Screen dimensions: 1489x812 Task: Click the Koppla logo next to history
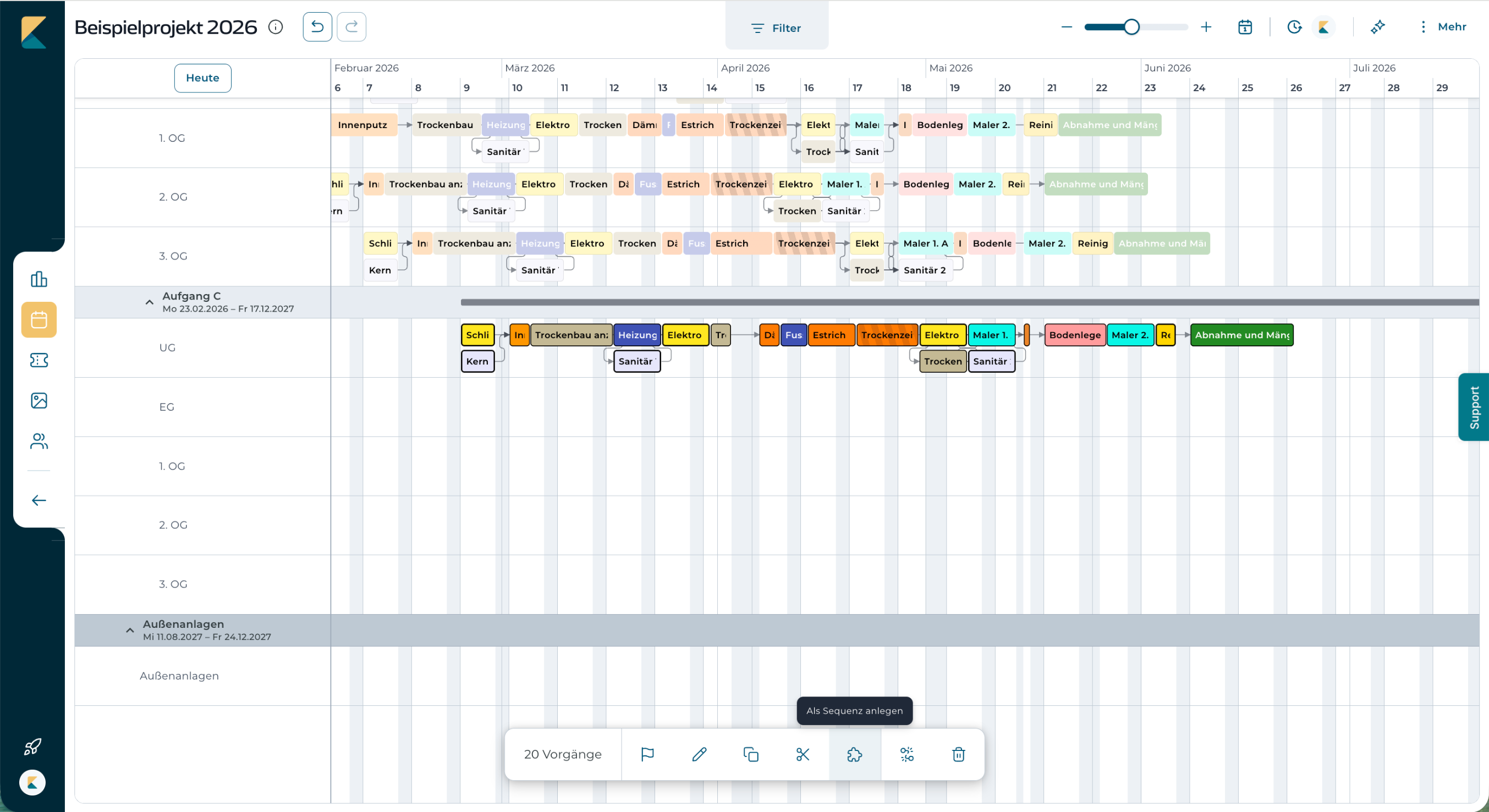[1323, 26]
